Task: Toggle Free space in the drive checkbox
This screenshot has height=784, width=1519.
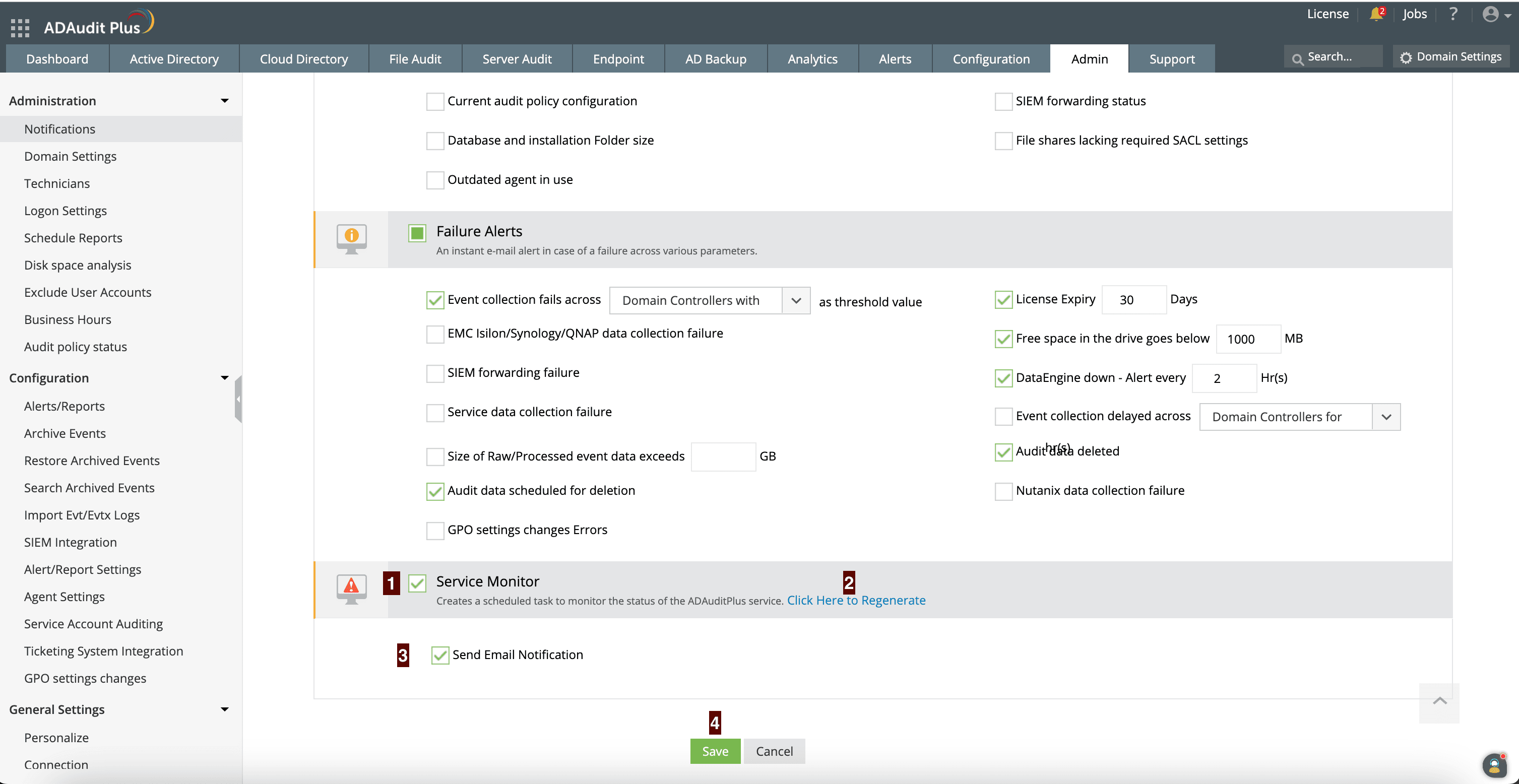Action: click(1003, 339)
